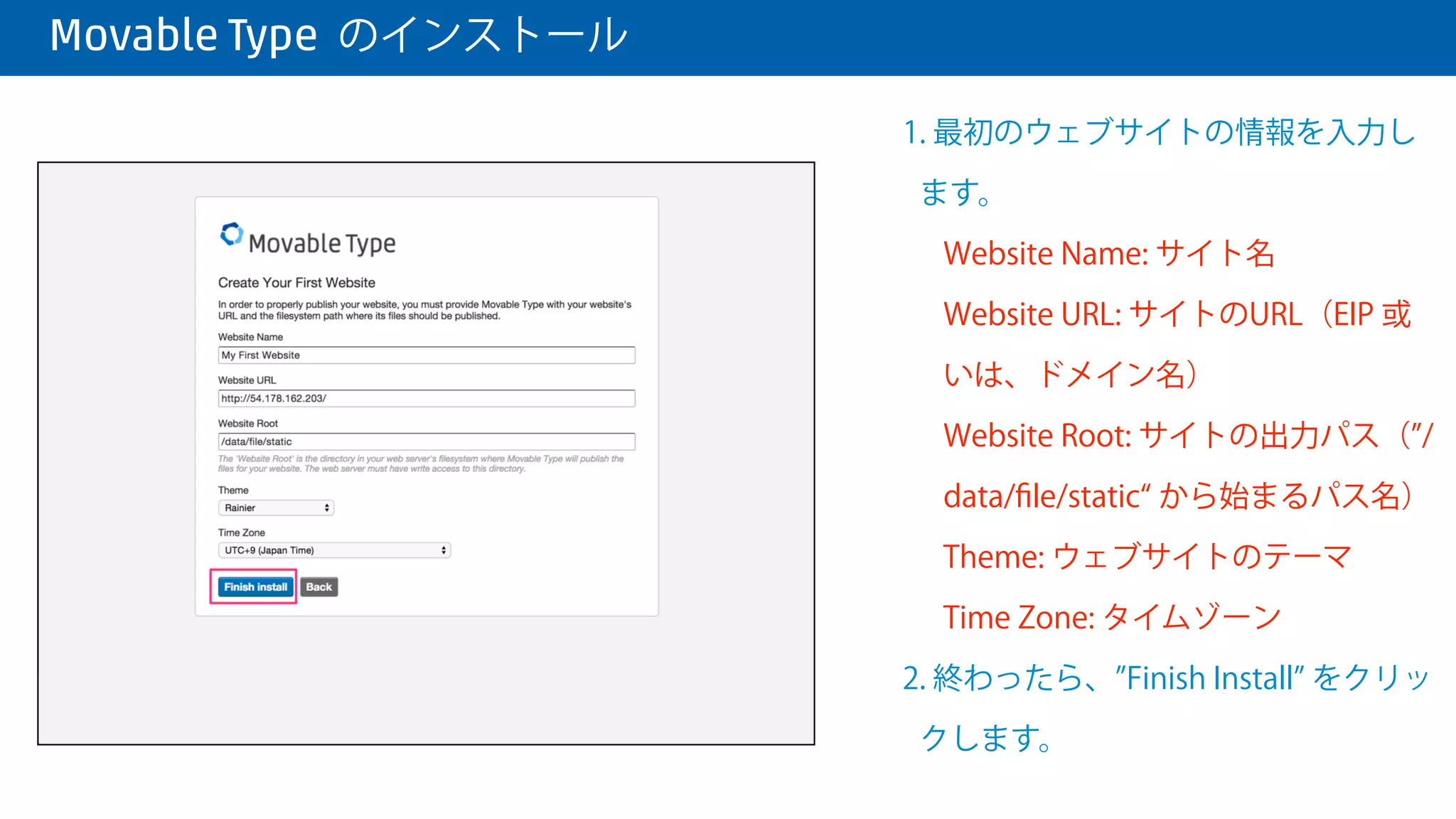Screen dimensions: 1456x819
Task: Click the 'Time Zone' label text
Action: (x=241, y=532)
